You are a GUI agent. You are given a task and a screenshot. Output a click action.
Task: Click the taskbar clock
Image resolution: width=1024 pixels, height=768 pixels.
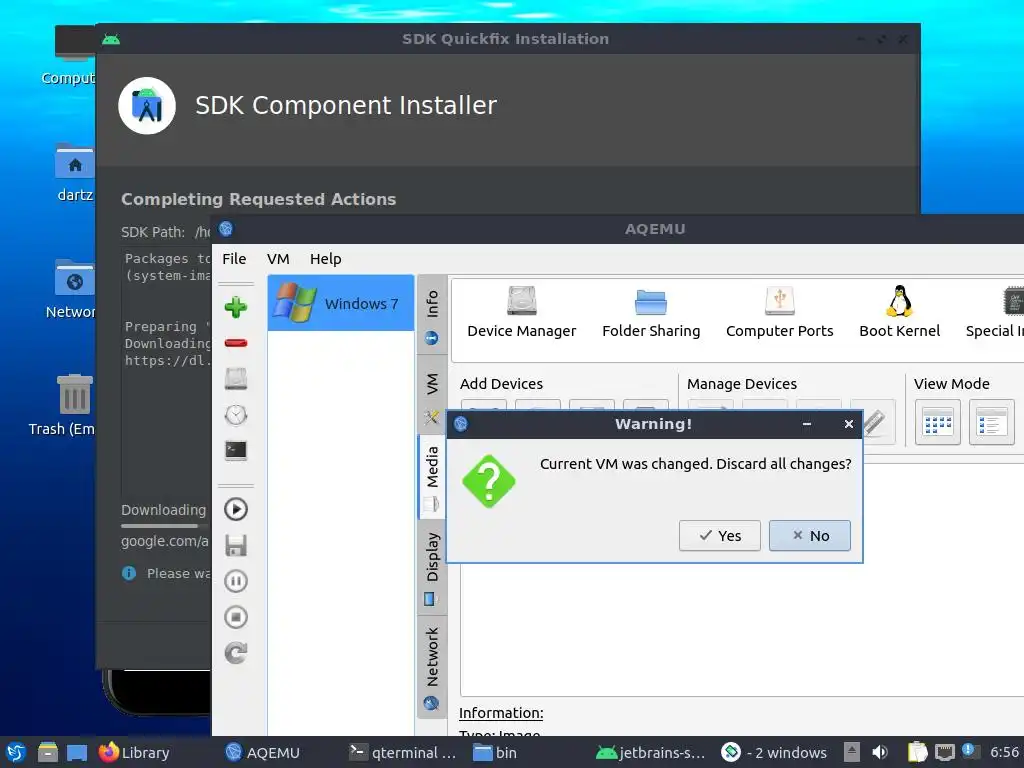click(1006, 752)
